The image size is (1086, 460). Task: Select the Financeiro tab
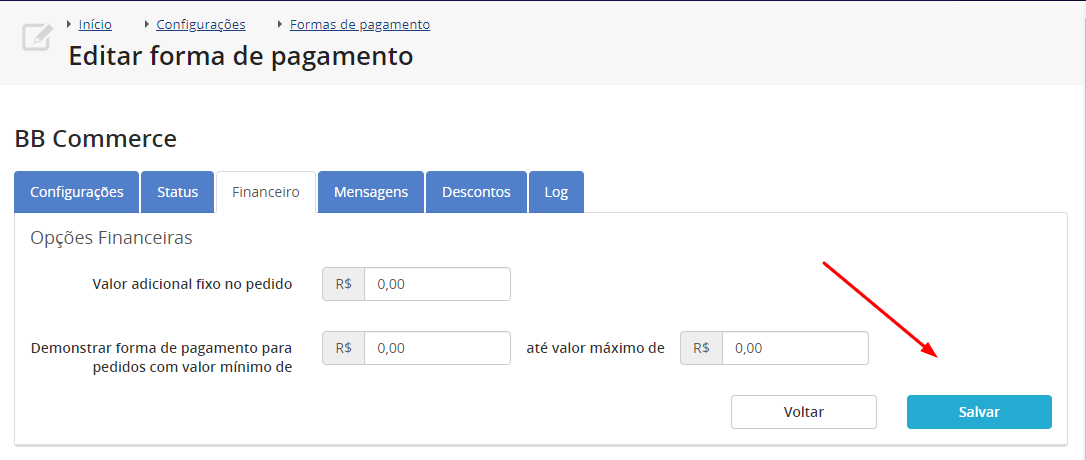tap(266, 192)
